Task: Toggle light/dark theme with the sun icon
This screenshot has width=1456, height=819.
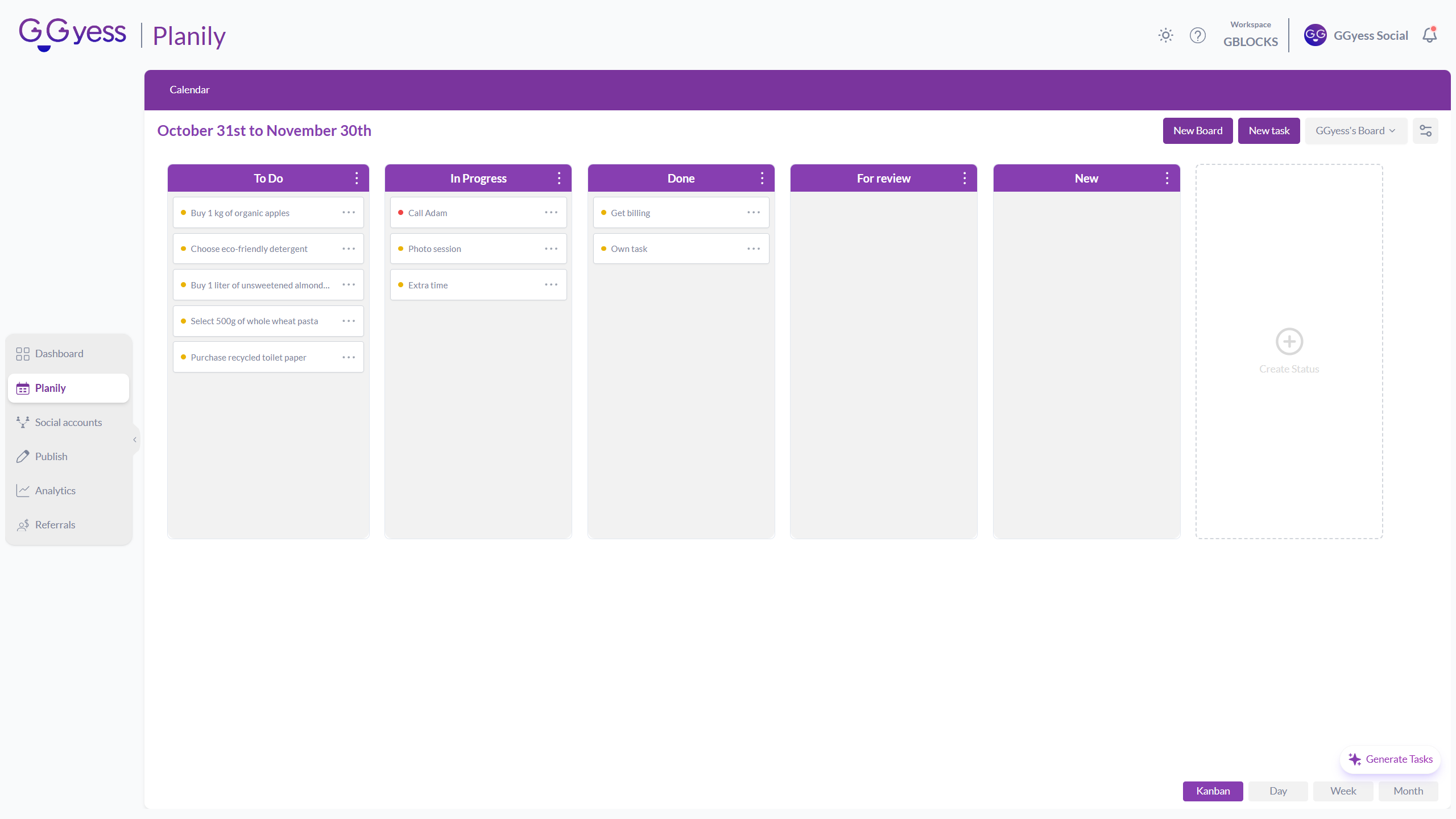Action: (1165, 35)
